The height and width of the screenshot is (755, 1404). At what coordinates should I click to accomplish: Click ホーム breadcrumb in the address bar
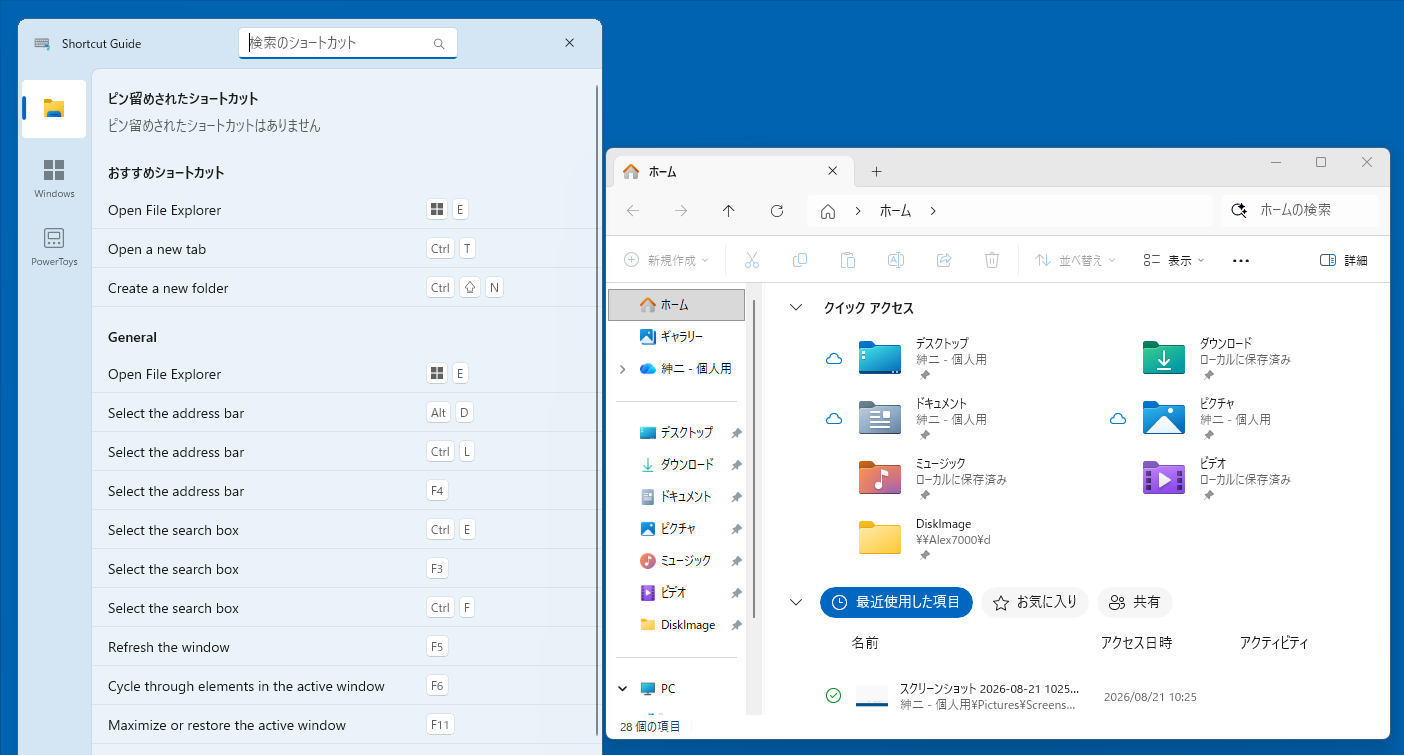(895, 211)
